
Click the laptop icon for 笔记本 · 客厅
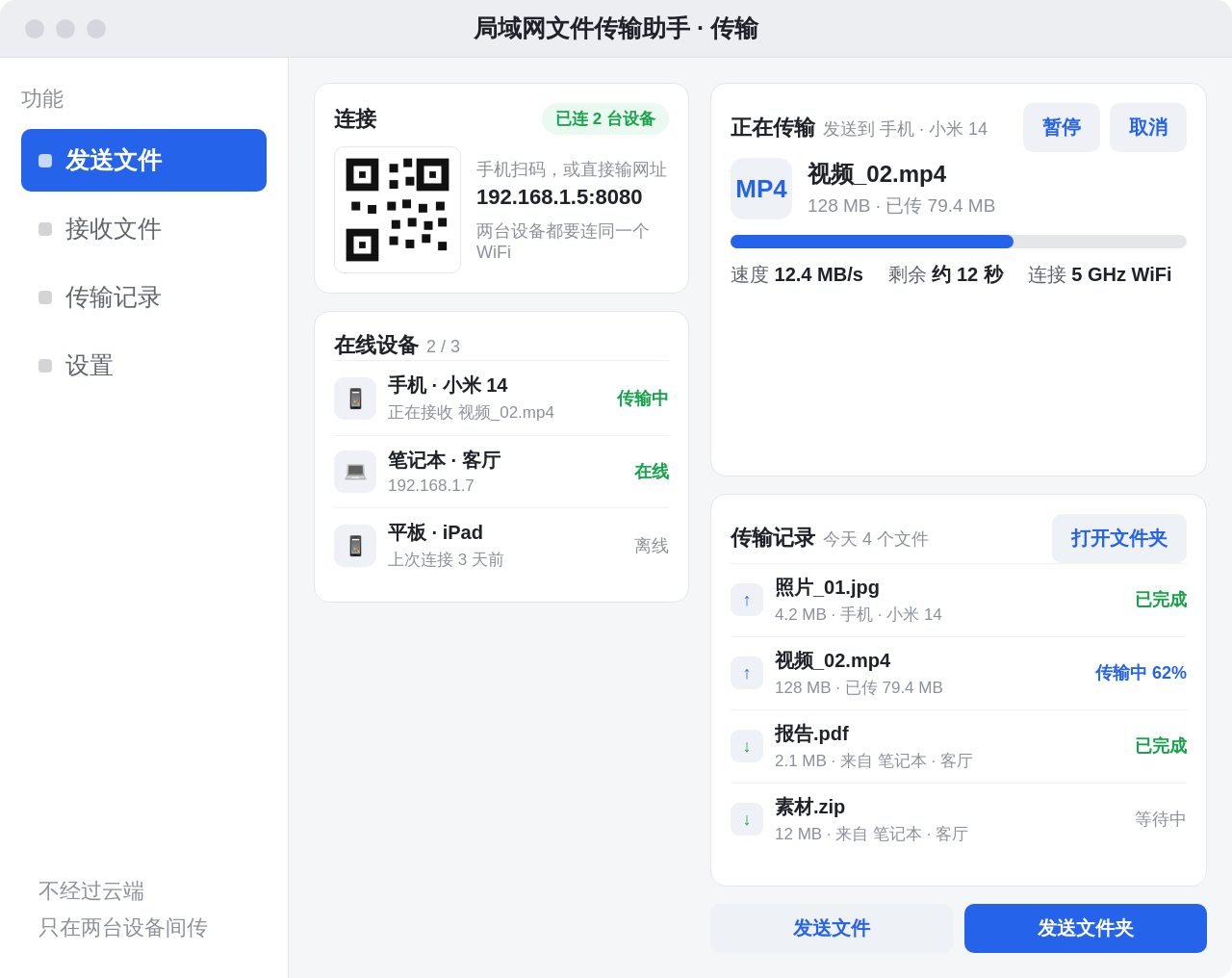click(x=355, y=472)
